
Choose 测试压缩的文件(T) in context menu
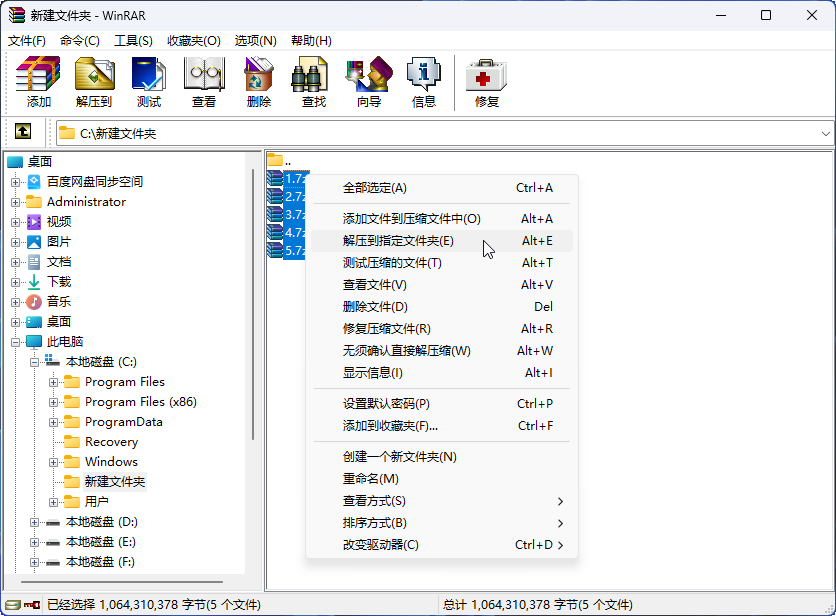441,263
